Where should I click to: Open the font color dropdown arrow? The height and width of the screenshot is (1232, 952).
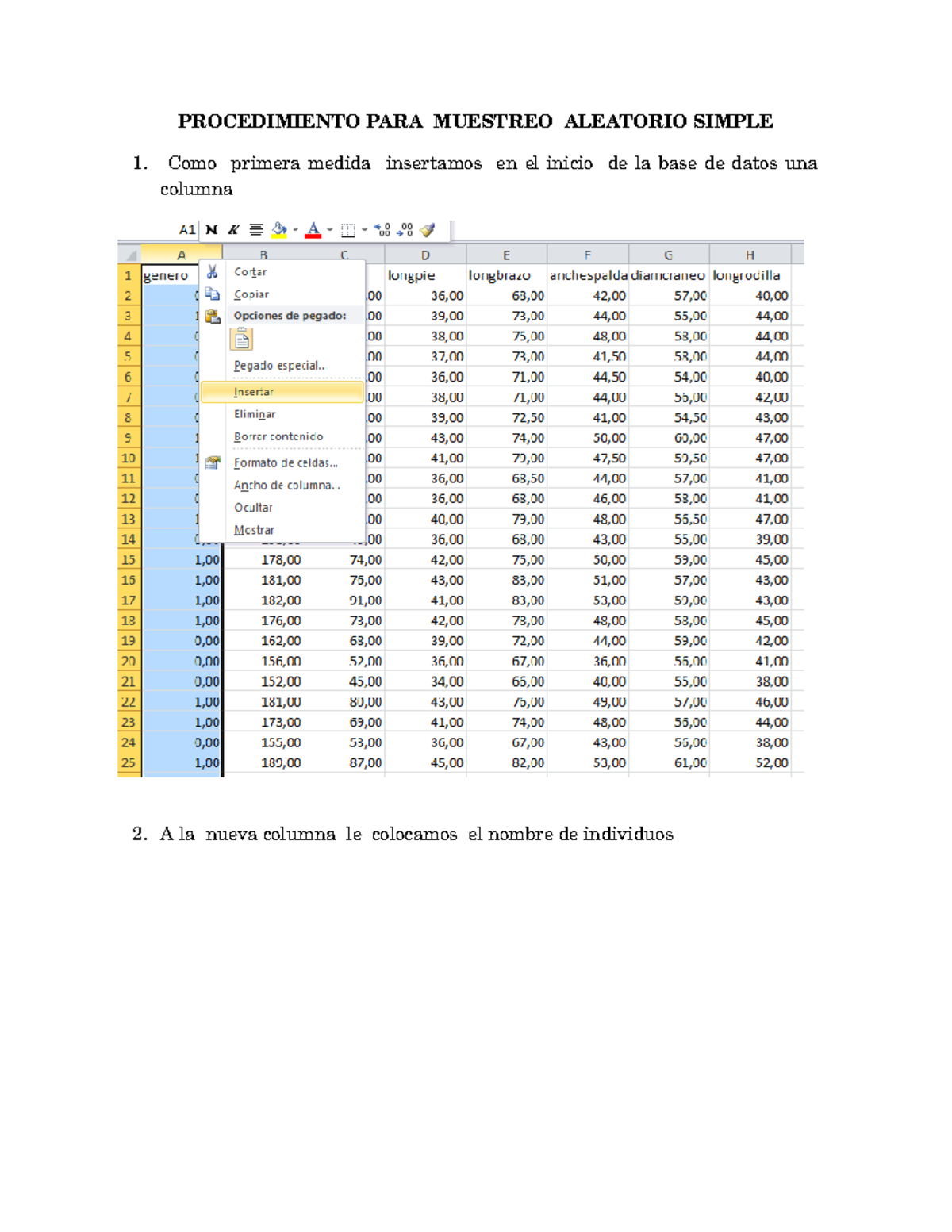(x=328, y=229)
